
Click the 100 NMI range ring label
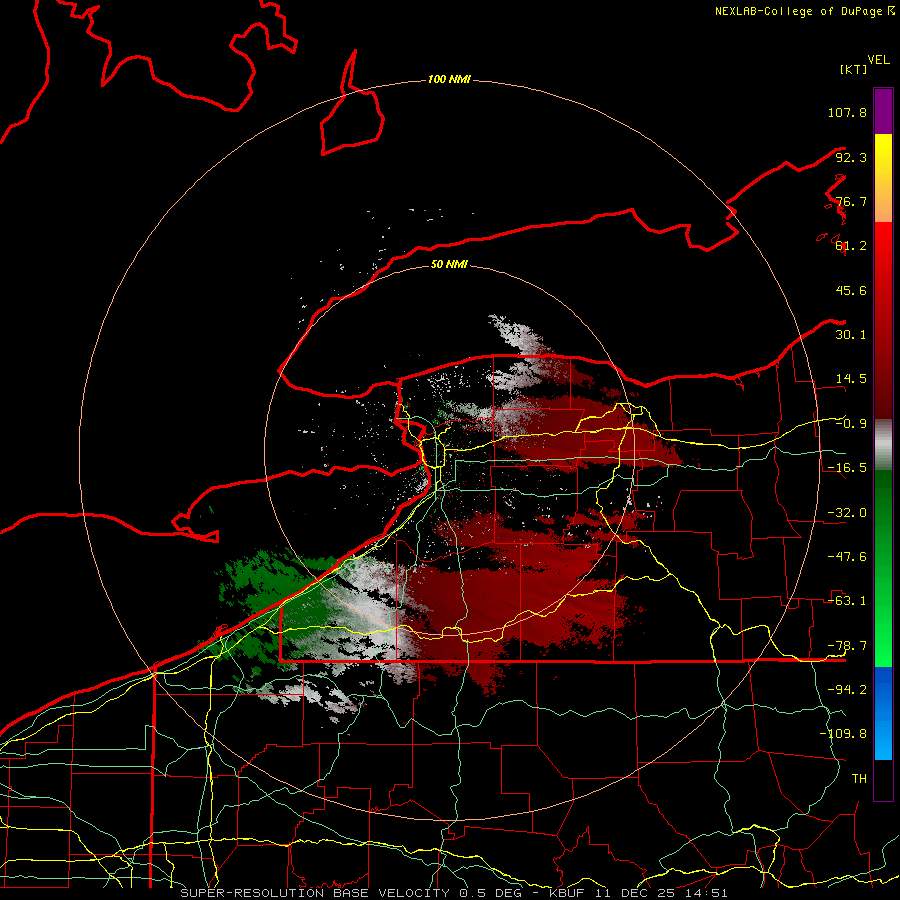point(449,79)
